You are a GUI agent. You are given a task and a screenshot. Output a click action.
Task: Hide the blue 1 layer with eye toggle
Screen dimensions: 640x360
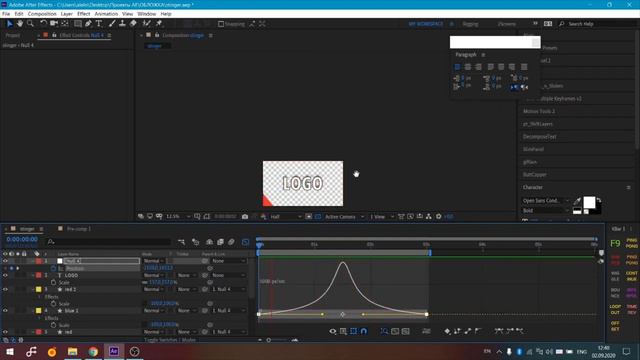5,311
